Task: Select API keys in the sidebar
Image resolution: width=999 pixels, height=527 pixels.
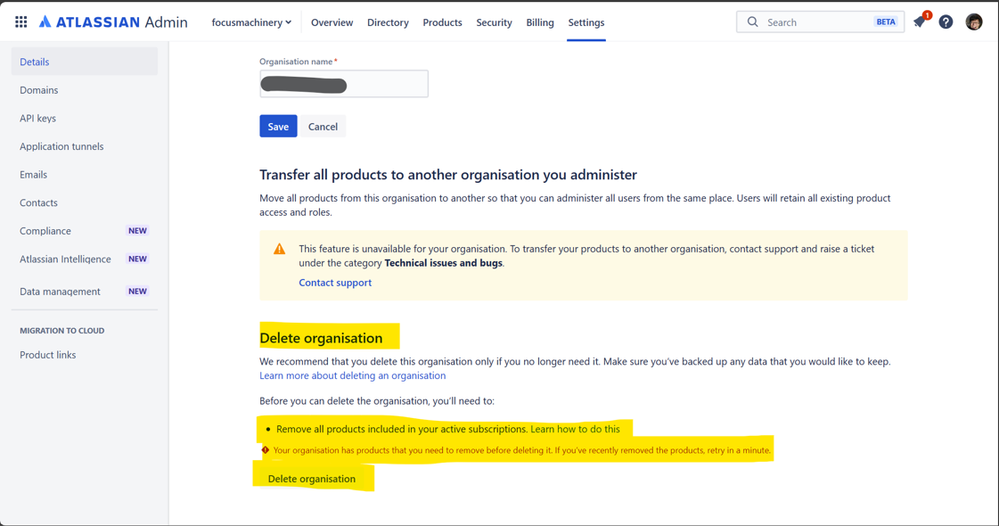Action: [x=85, y=118]
